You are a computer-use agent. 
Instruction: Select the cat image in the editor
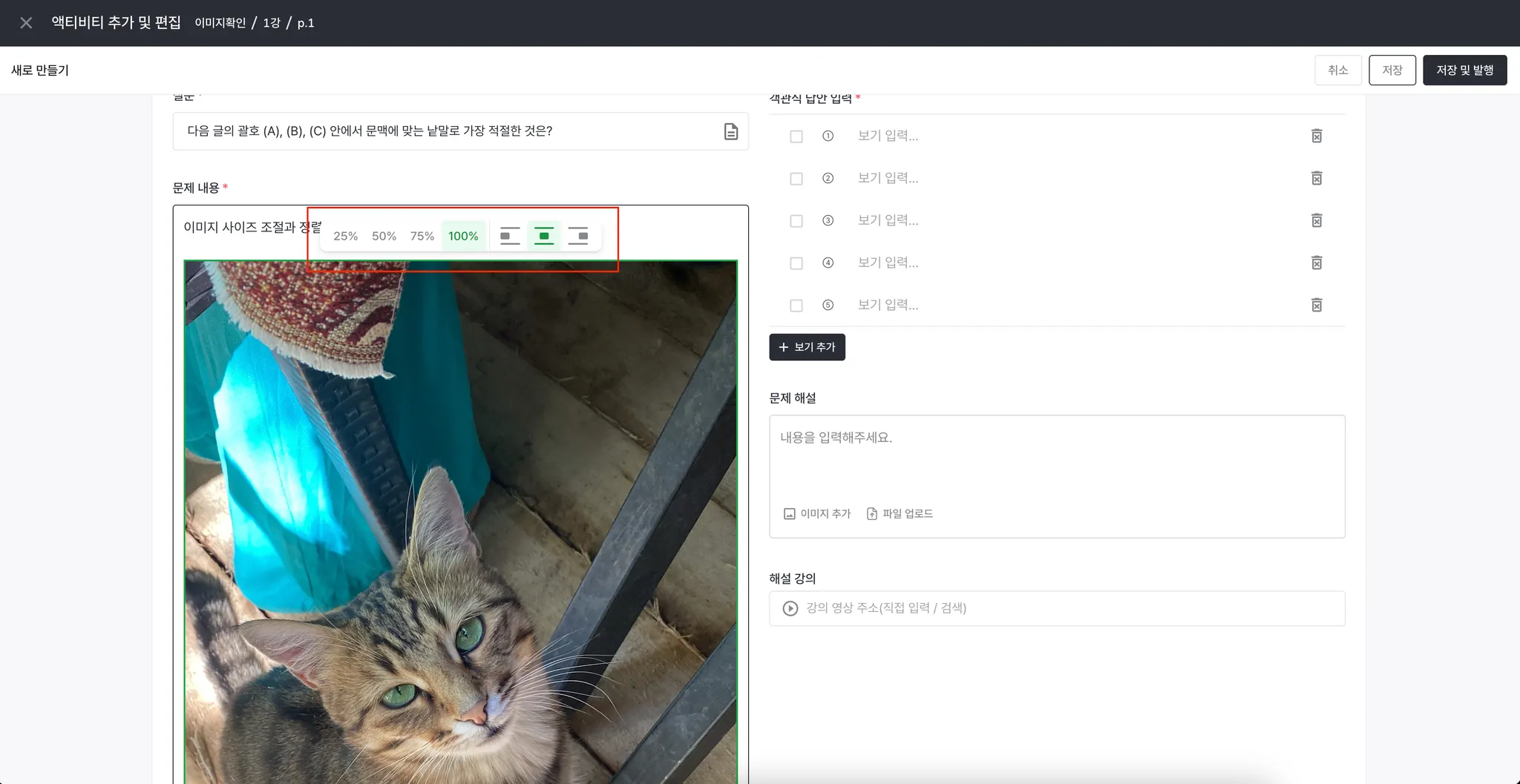[x=461, y=521]
